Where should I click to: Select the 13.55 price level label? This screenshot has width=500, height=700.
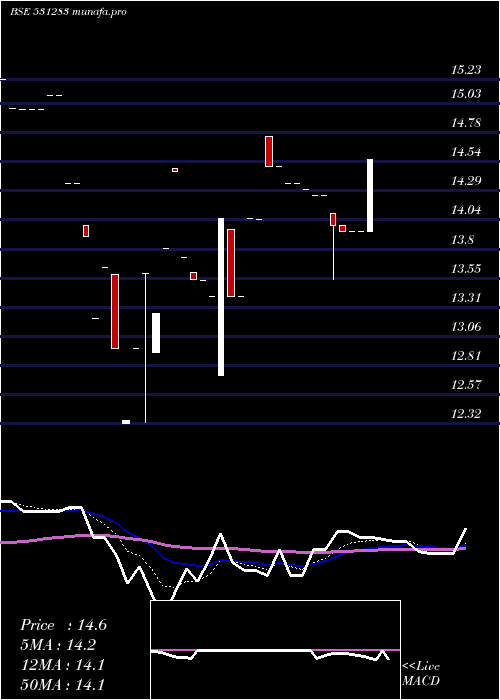tap(466, 269)
